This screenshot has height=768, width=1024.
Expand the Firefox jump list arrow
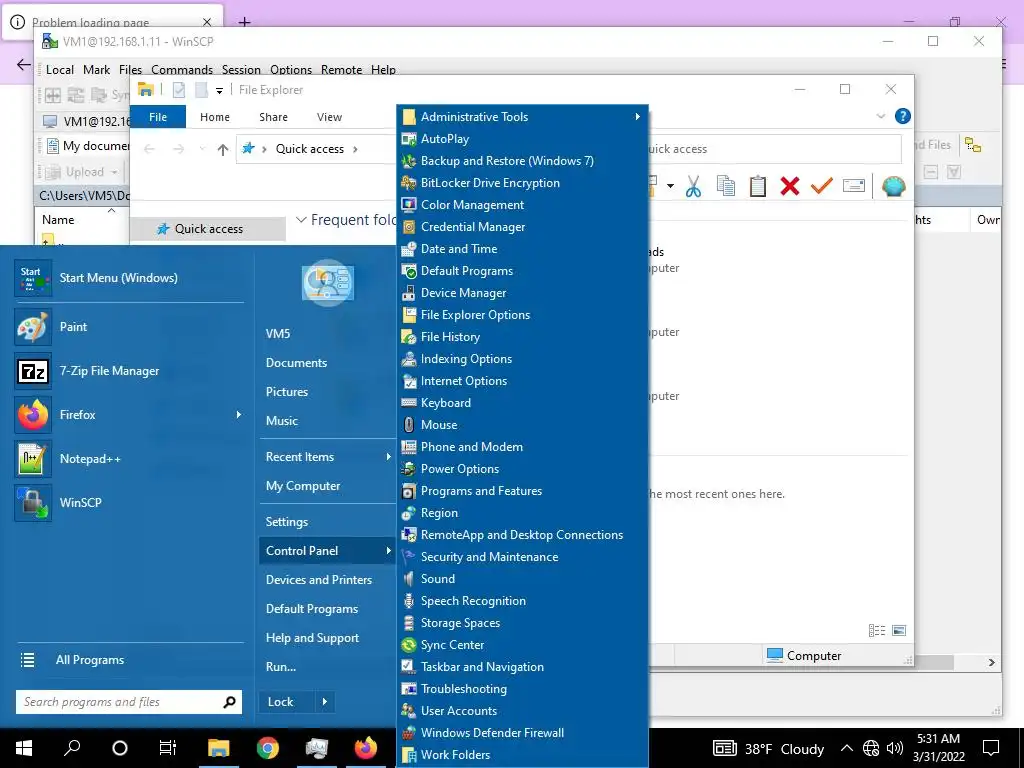(238, 415)
